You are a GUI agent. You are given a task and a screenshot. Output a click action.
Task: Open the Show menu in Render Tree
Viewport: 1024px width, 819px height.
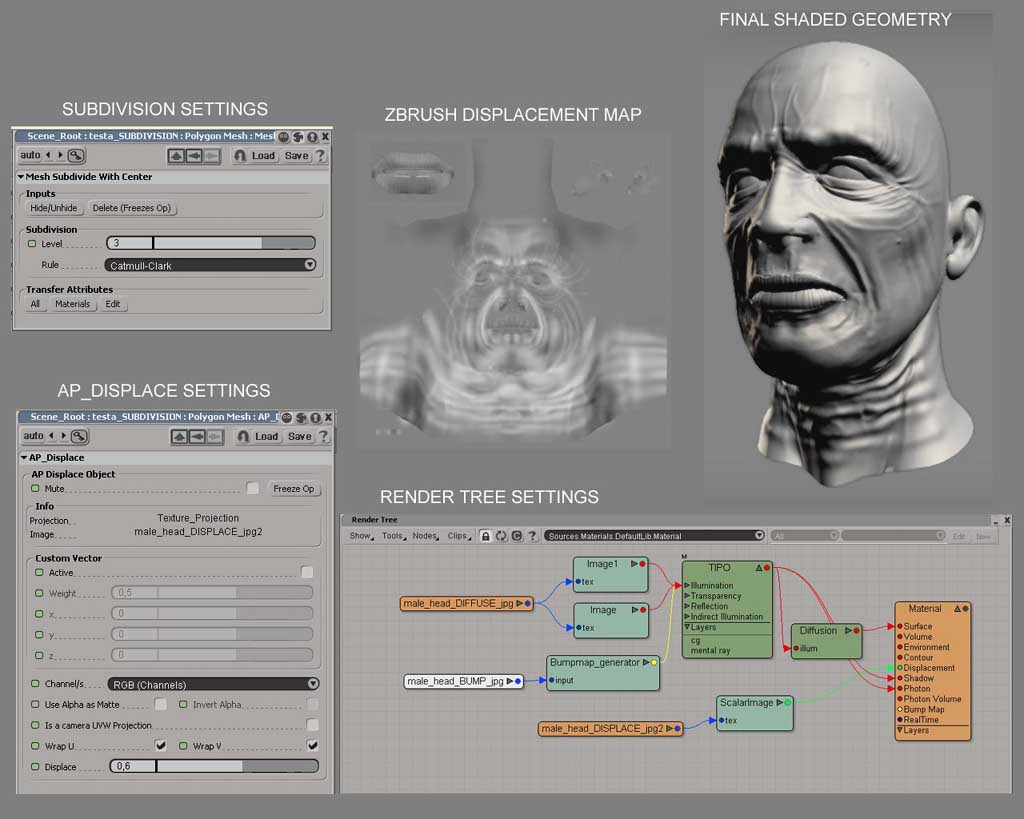[x=361, y=536]
